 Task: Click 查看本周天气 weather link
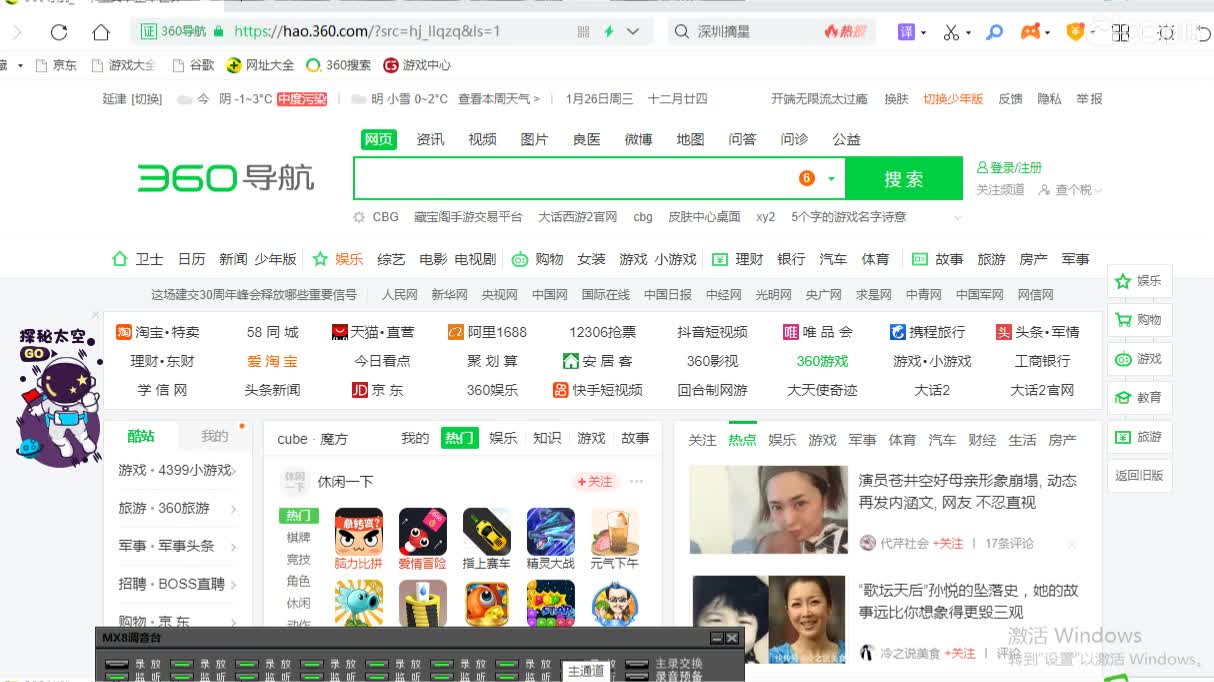click(499, 99)
